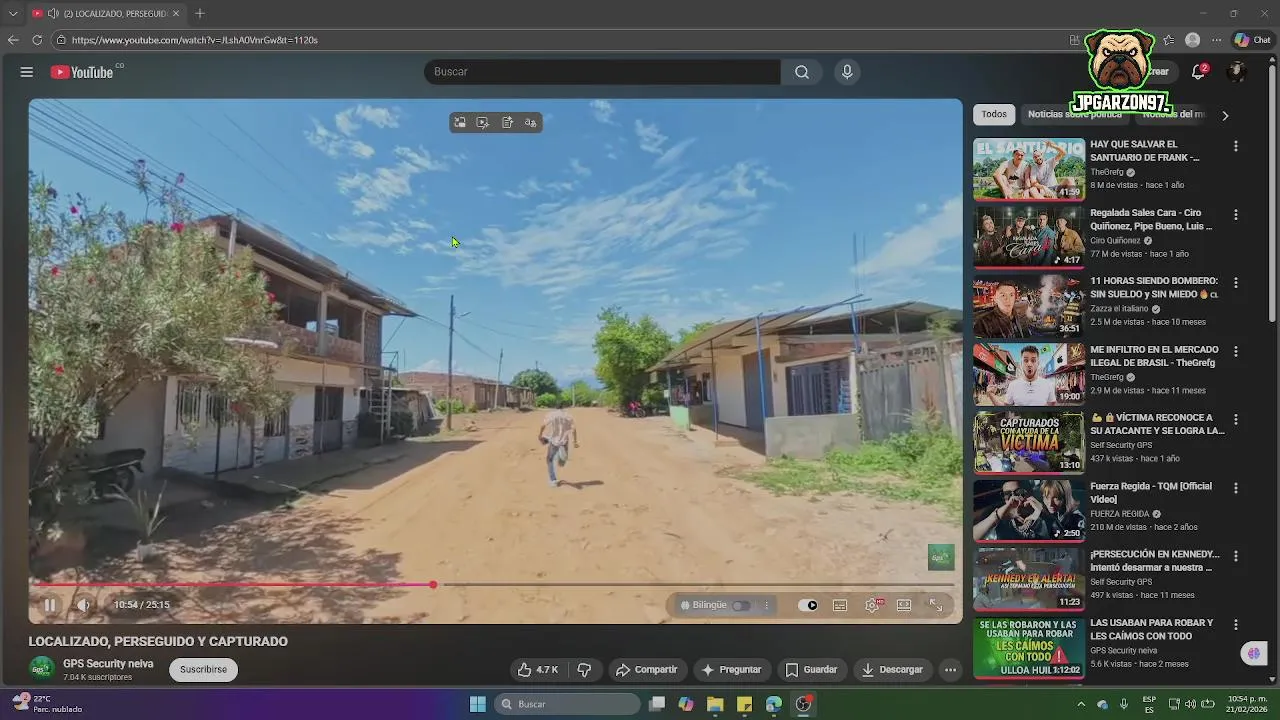Click the third overlay toolbar notes icon

507,122
